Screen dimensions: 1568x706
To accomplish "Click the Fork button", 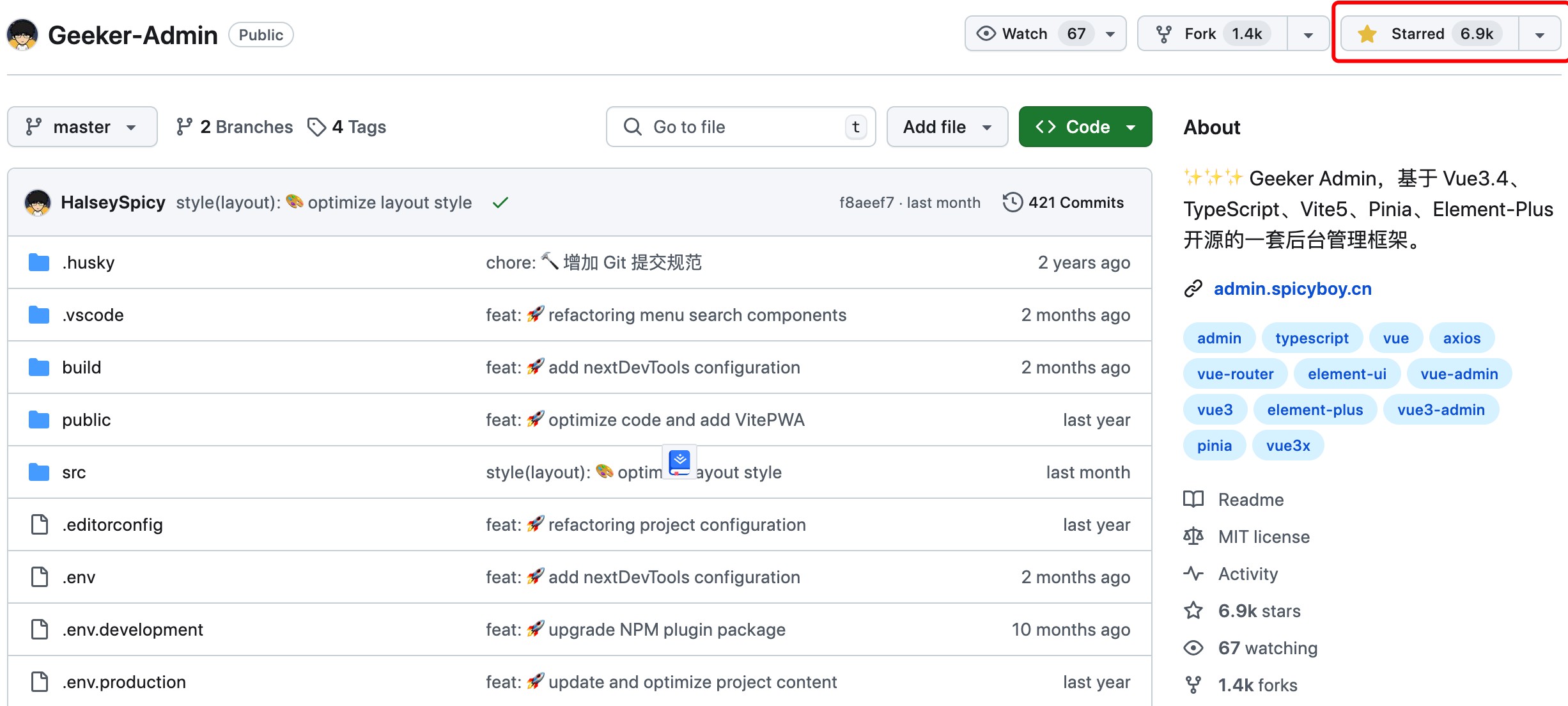I will pos(1213,33).
